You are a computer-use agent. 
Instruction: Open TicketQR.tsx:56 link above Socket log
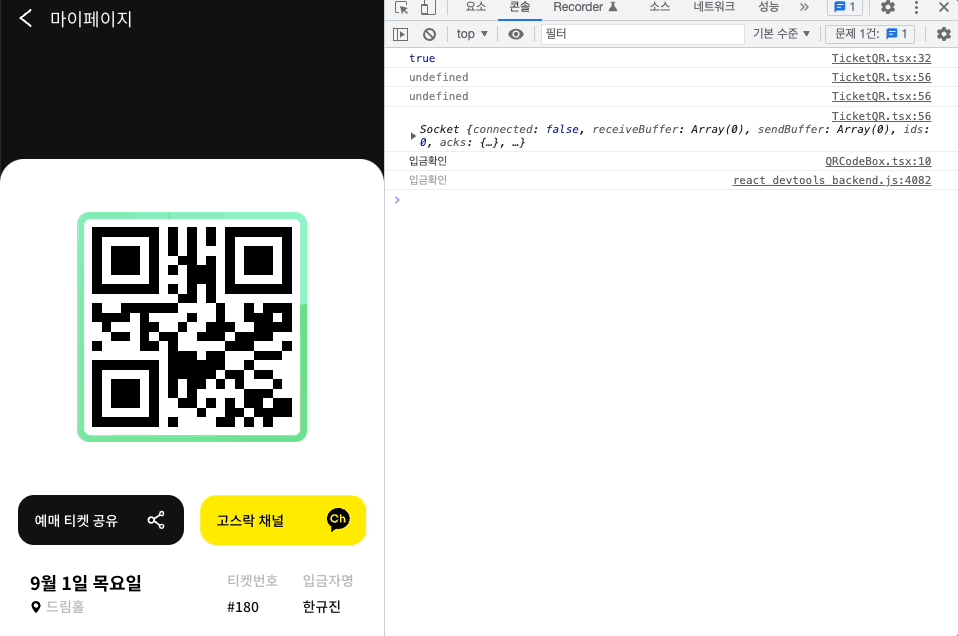(x=881, y=116)
